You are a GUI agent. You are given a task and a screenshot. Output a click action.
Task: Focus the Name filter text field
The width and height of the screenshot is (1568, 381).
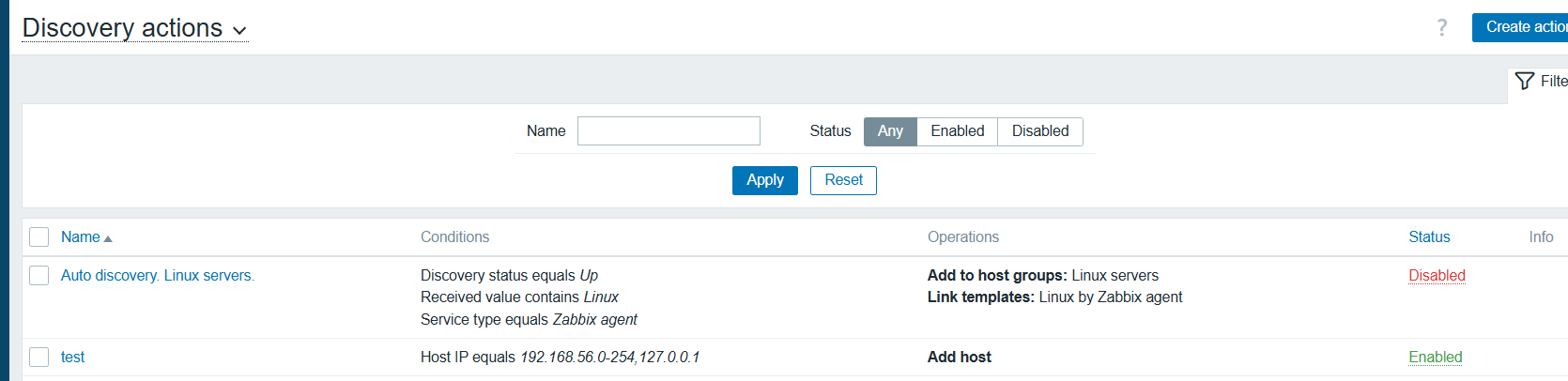(668, 131)
